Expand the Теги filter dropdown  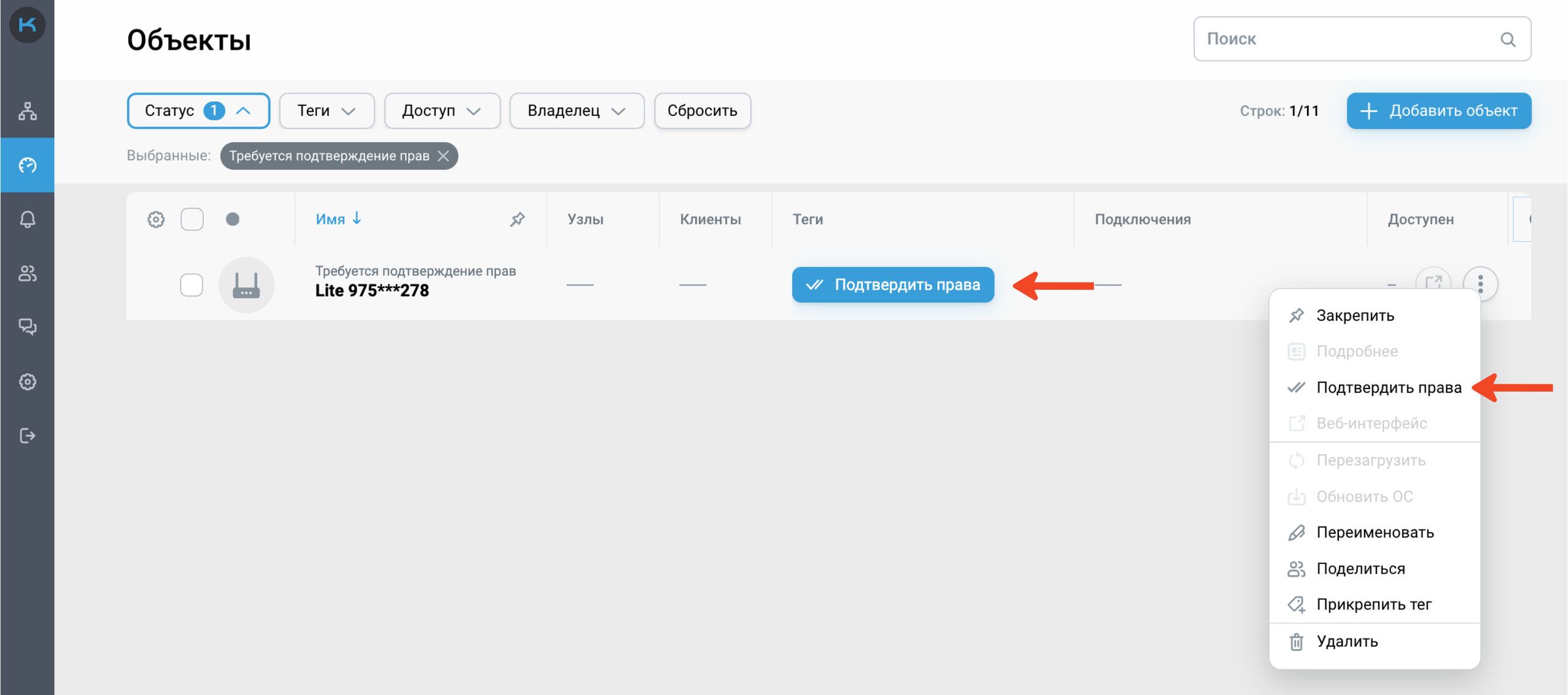coord(326,111)
